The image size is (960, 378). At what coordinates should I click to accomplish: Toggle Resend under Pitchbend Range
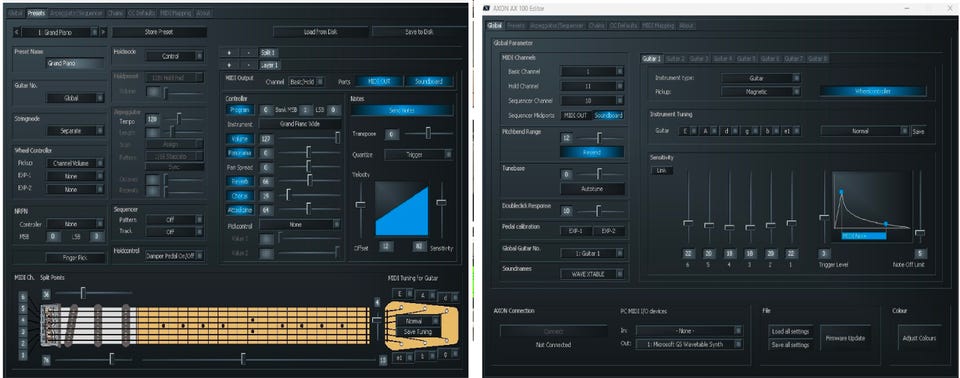click(x=593, y=153)
